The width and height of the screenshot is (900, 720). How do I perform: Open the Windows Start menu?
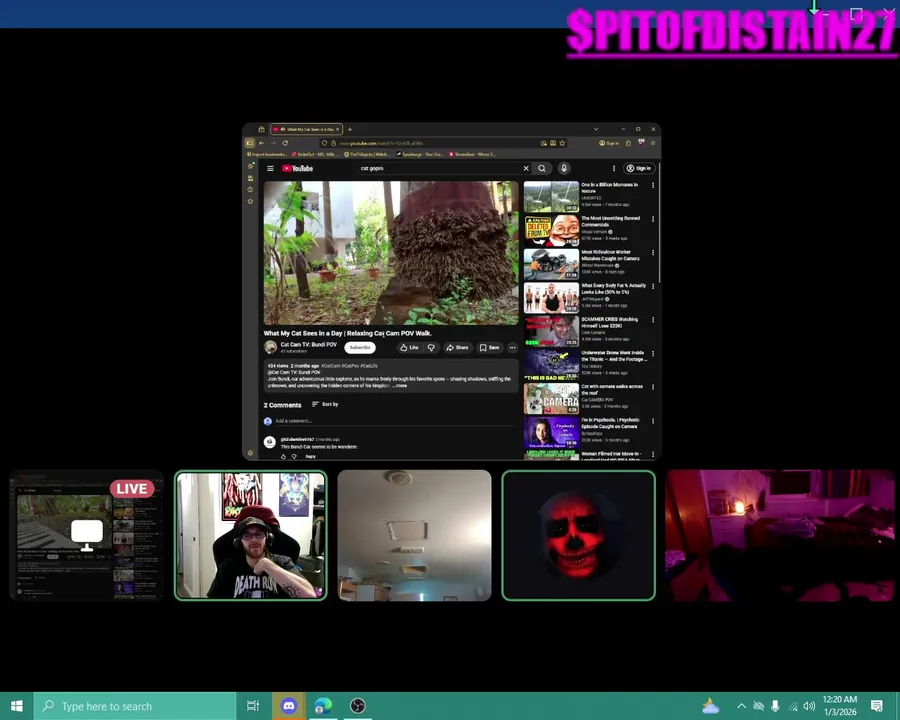pos(17,706)
